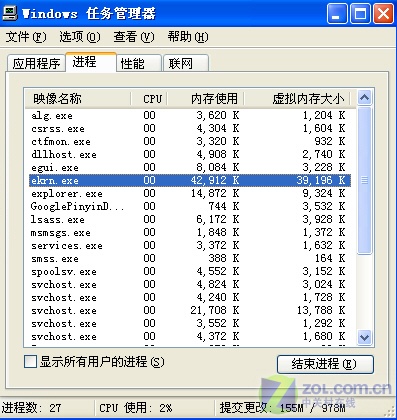Viewport: 397px width, 420px height.
Task: Select the dllhost.exe process
Action: 190,154
